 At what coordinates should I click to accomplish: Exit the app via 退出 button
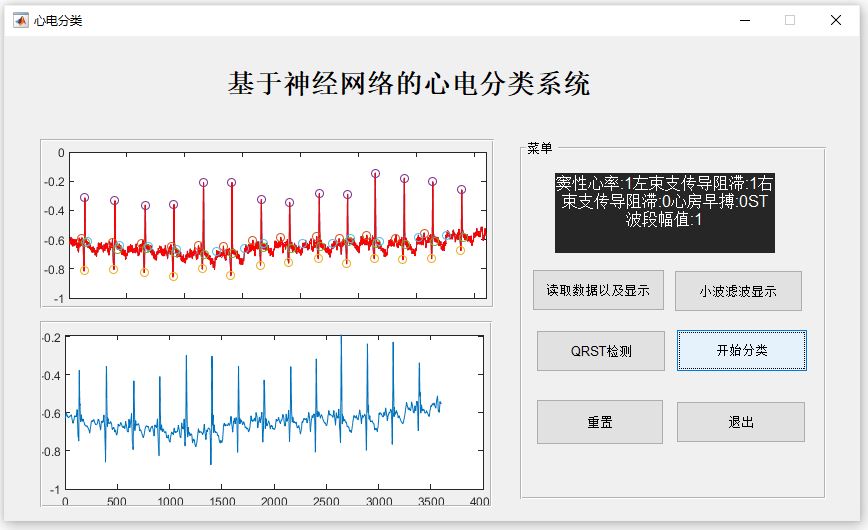click(x=741, y=422)
